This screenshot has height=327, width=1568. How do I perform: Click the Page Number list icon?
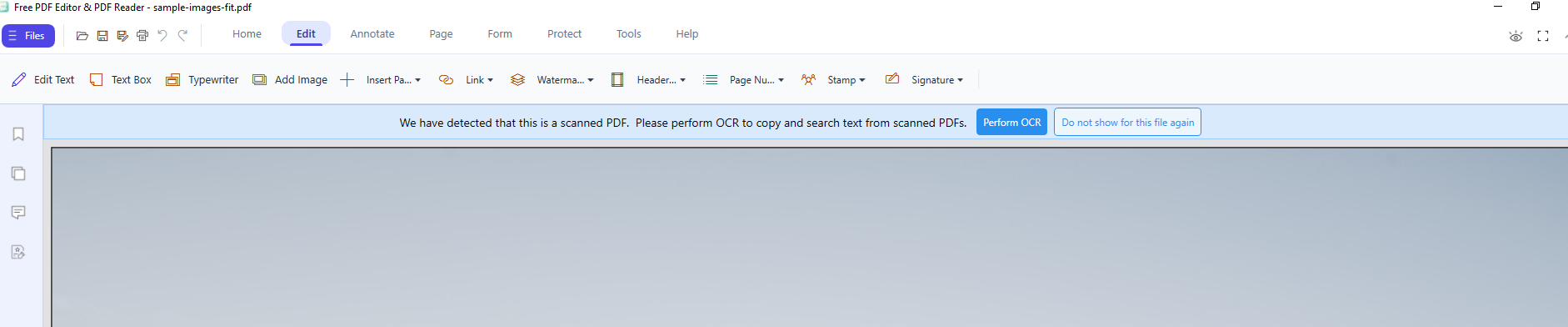[711, 80]
